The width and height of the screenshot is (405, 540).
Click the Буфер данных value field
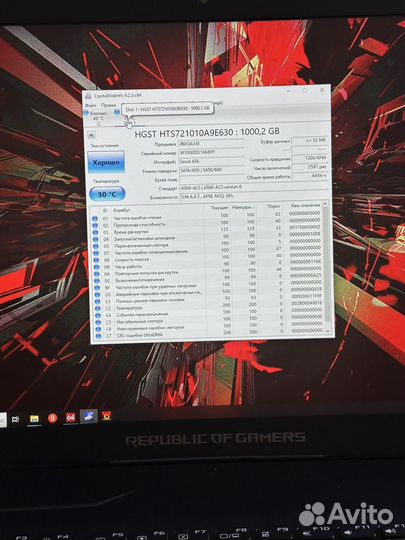coord(310,141)
